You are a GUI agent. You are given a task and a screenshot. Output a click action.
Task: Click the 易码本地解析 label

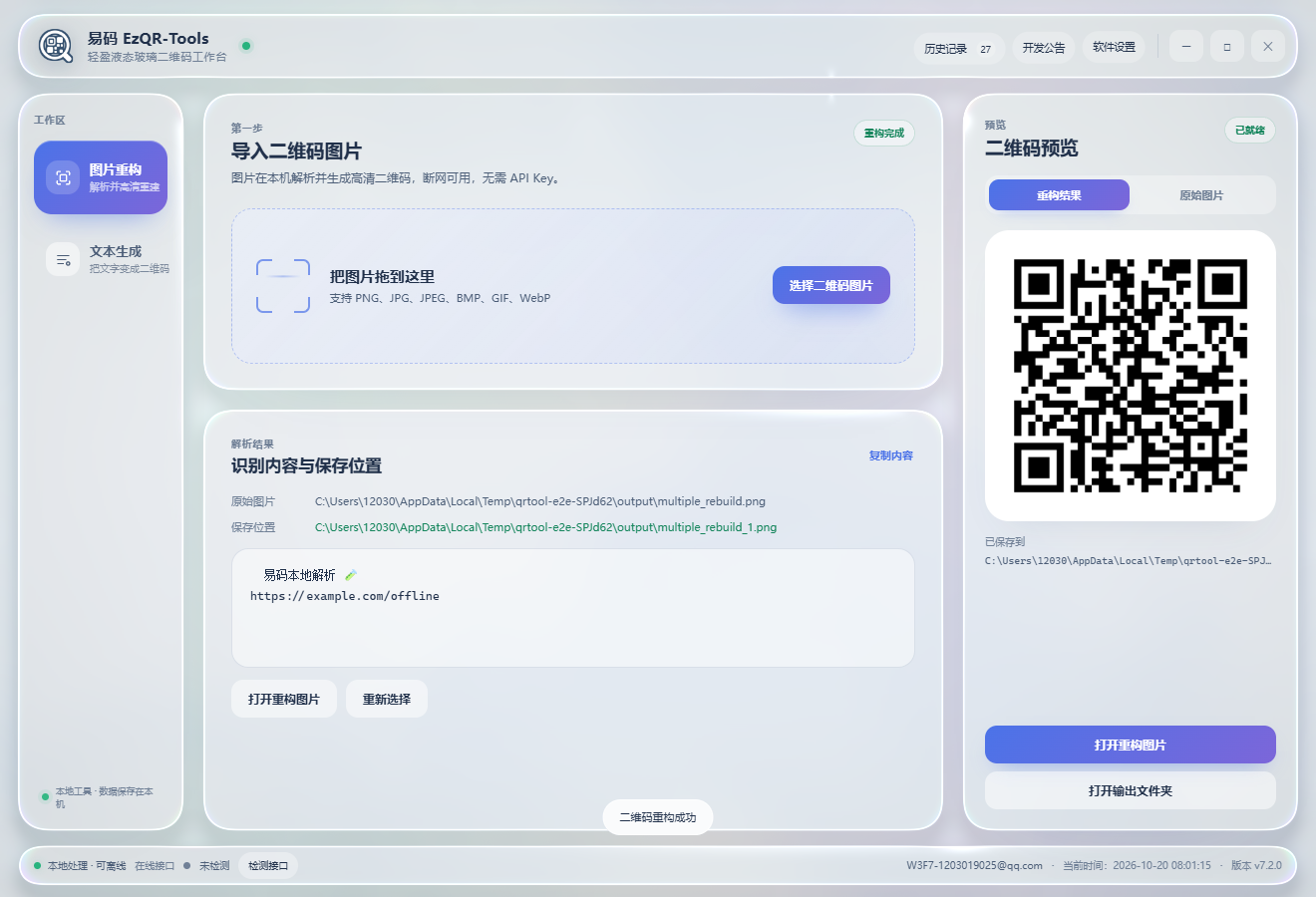[299, 575]
